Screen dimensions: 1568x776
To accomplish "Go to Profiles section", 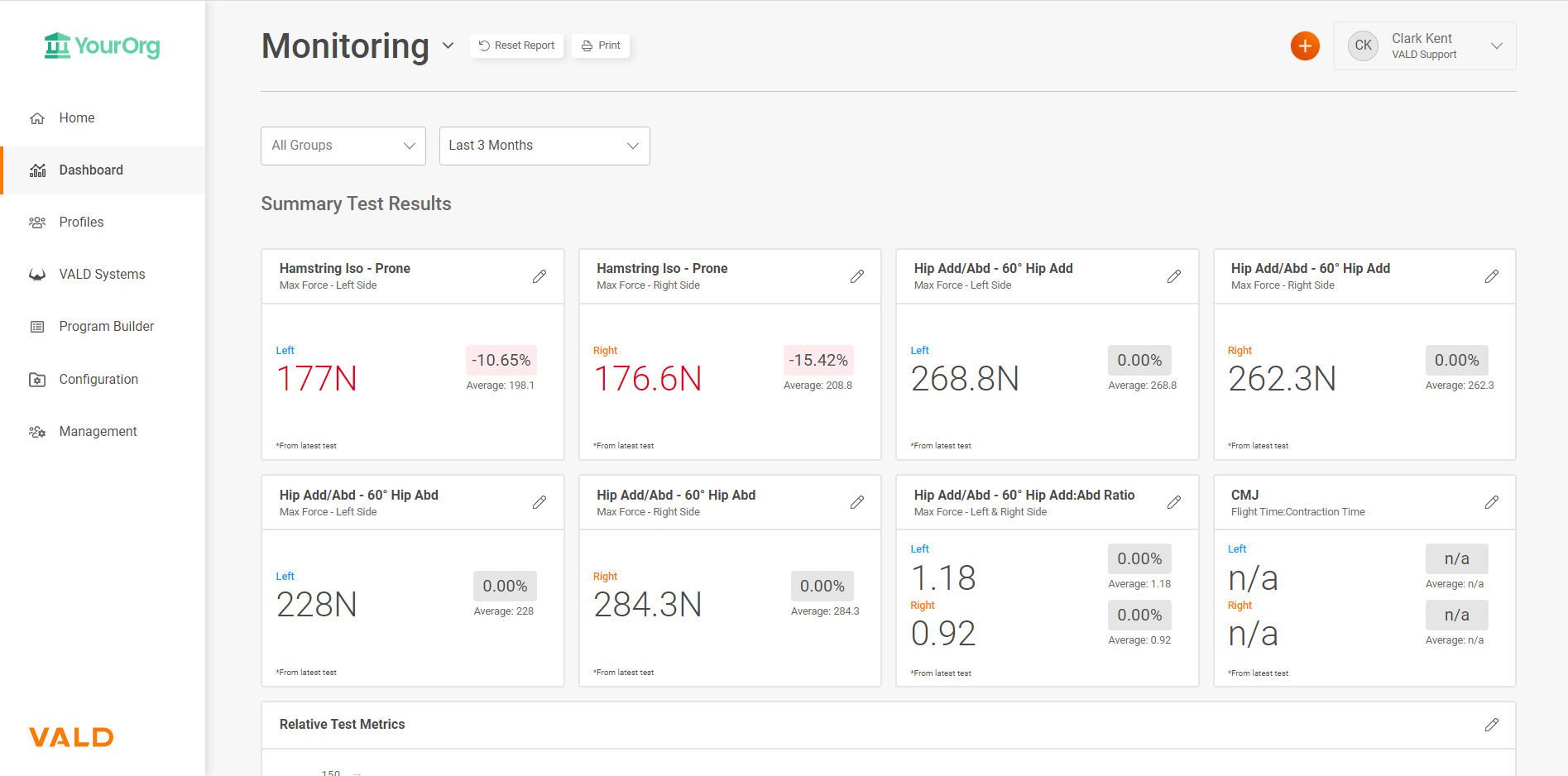I will (103, 223).
